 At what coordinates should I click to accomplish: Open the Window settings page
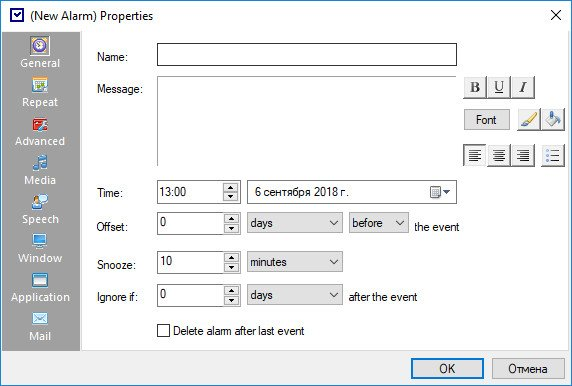[40, 248]
